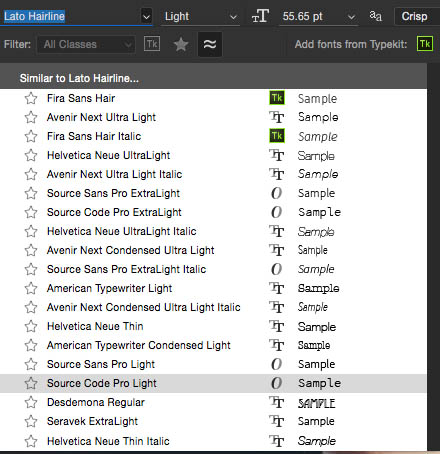This screenshot has height=454, width=440.
Task: Open the font family dropdown arrow
Action: click(x=146, y=16)
